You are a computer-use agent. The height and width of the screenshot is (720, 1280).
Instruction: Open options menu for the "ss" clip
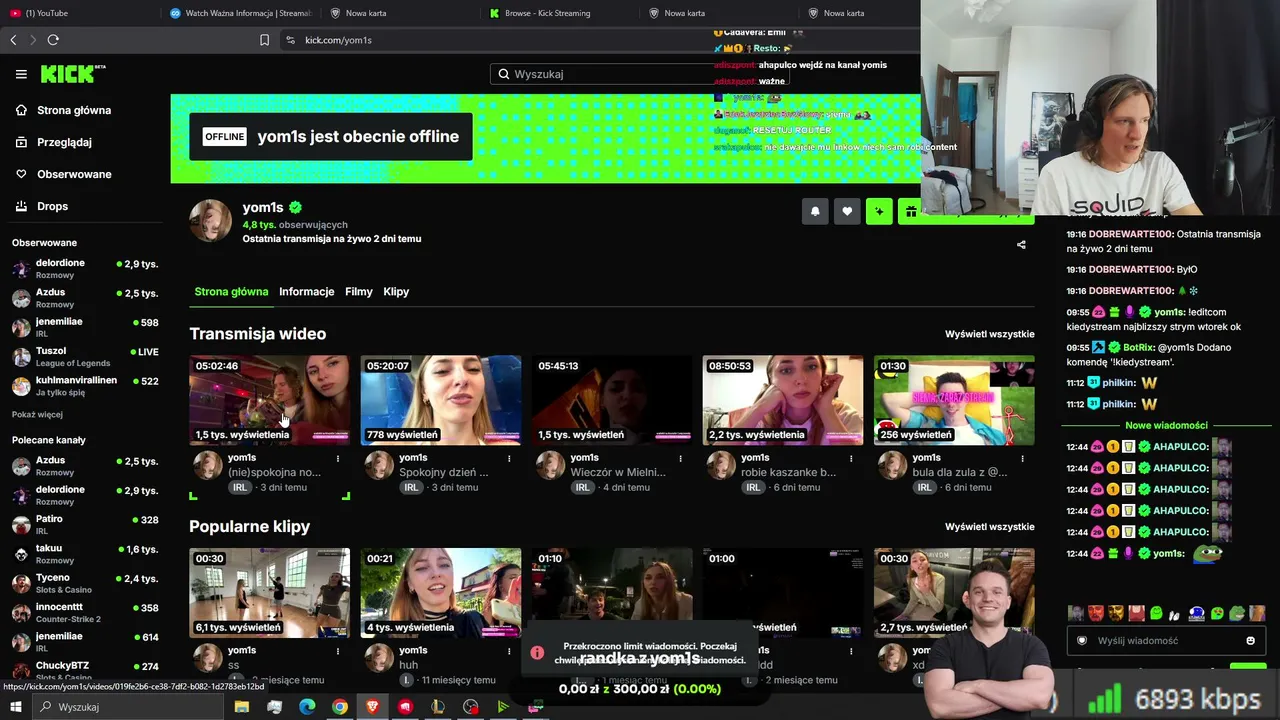[x=338, y=652]
